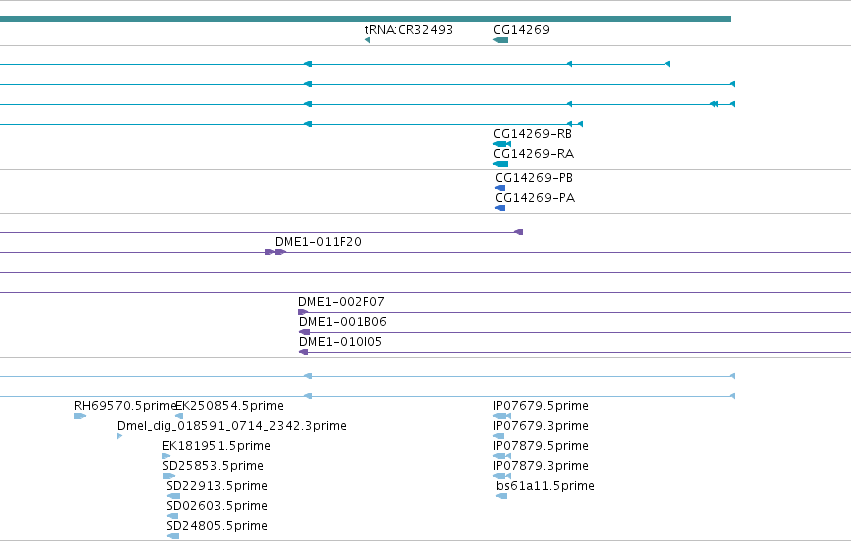Click the CG14269-RB transcript glyph
This screenshot has height=541, width=851.
click(x=502, y=144)
